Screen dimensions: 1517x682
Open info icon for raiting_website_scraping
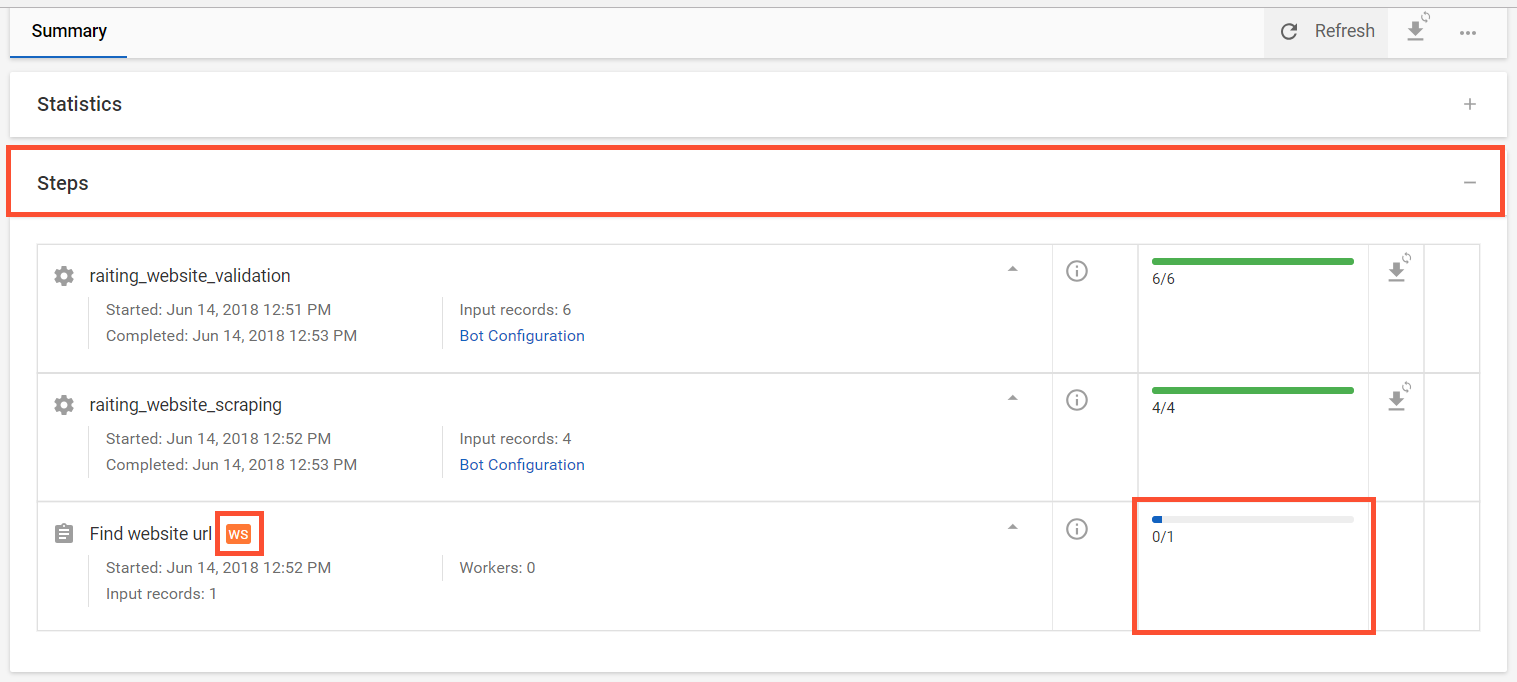point(1077,400)
